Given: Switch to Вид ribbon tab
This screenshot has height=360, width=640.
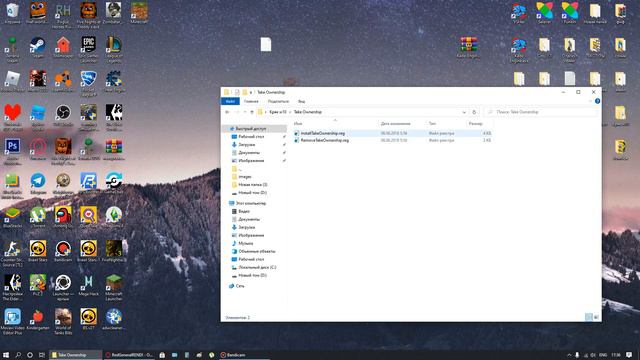Looking at the screenshot, I should pyautogui.click(x=301, y=101).
